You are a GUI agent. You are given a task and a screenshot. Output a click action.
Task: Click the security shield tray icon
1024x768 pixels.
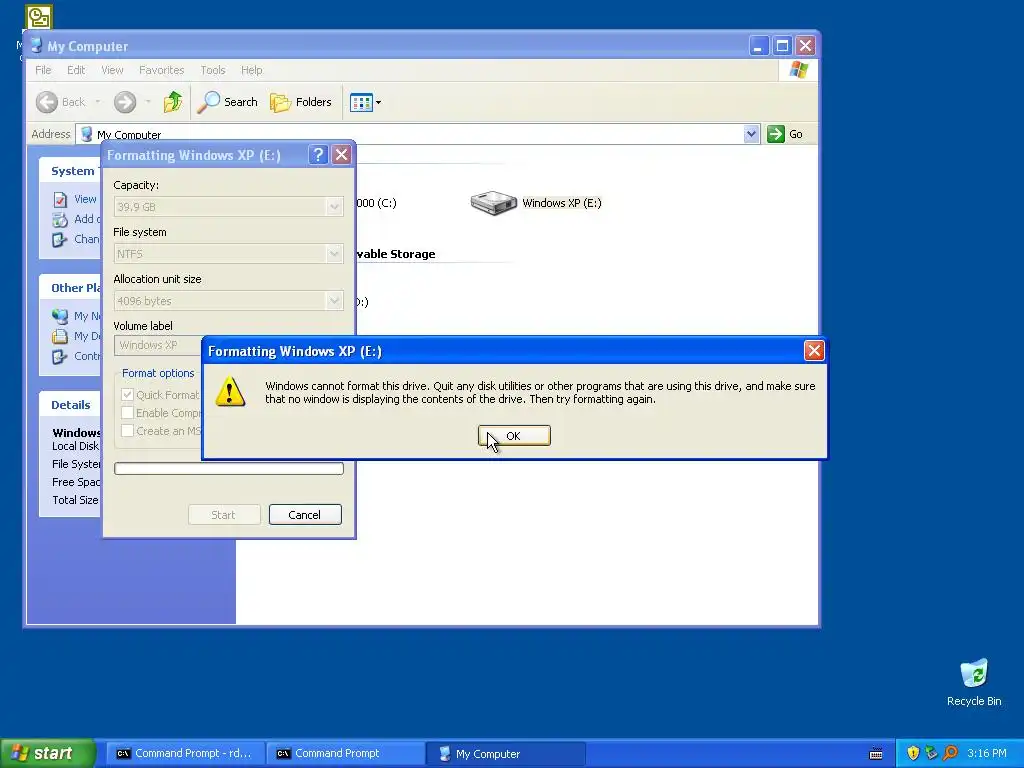[913, 753]
